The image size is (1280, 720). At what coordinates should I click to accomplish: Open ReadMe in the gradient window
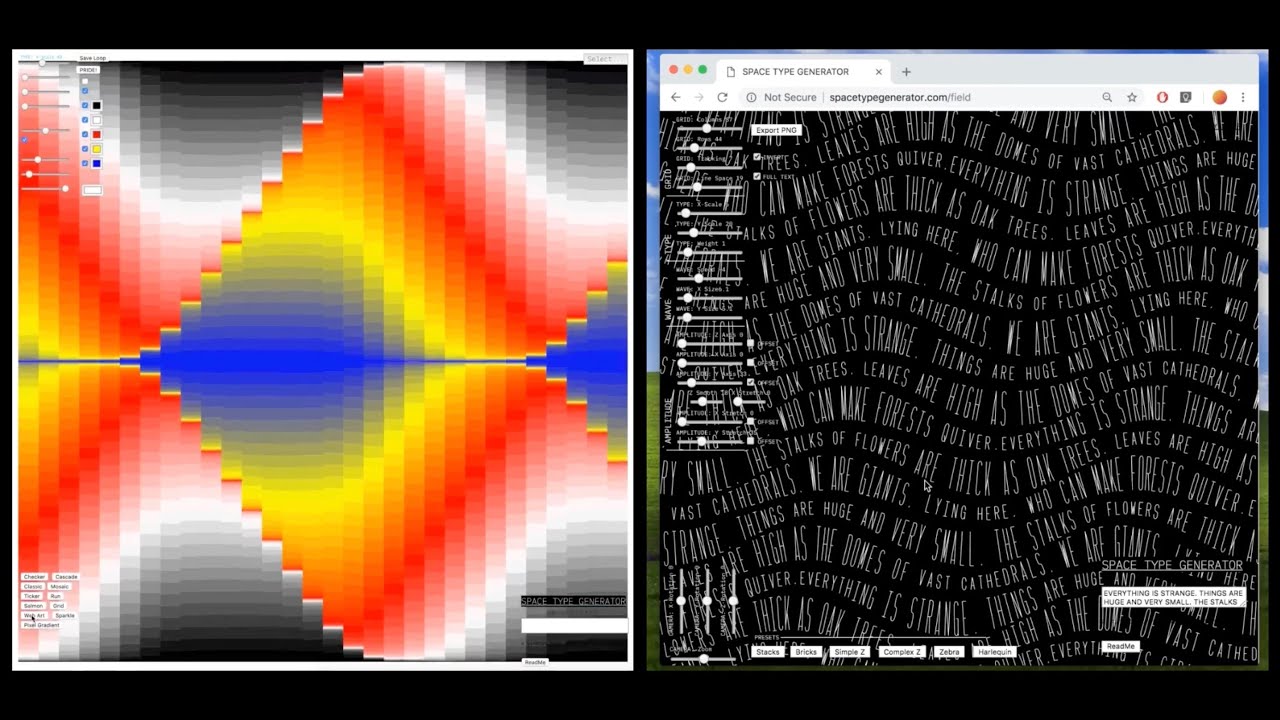(x=535, y=662)
